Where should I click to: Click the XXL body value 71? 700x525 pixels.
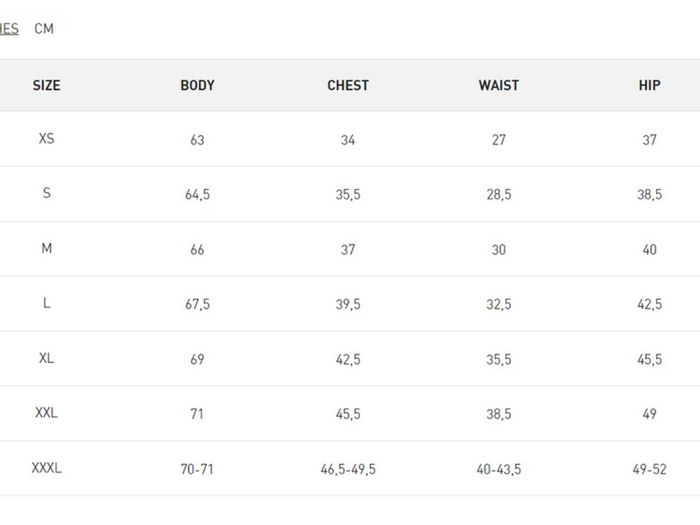(197, 414)
